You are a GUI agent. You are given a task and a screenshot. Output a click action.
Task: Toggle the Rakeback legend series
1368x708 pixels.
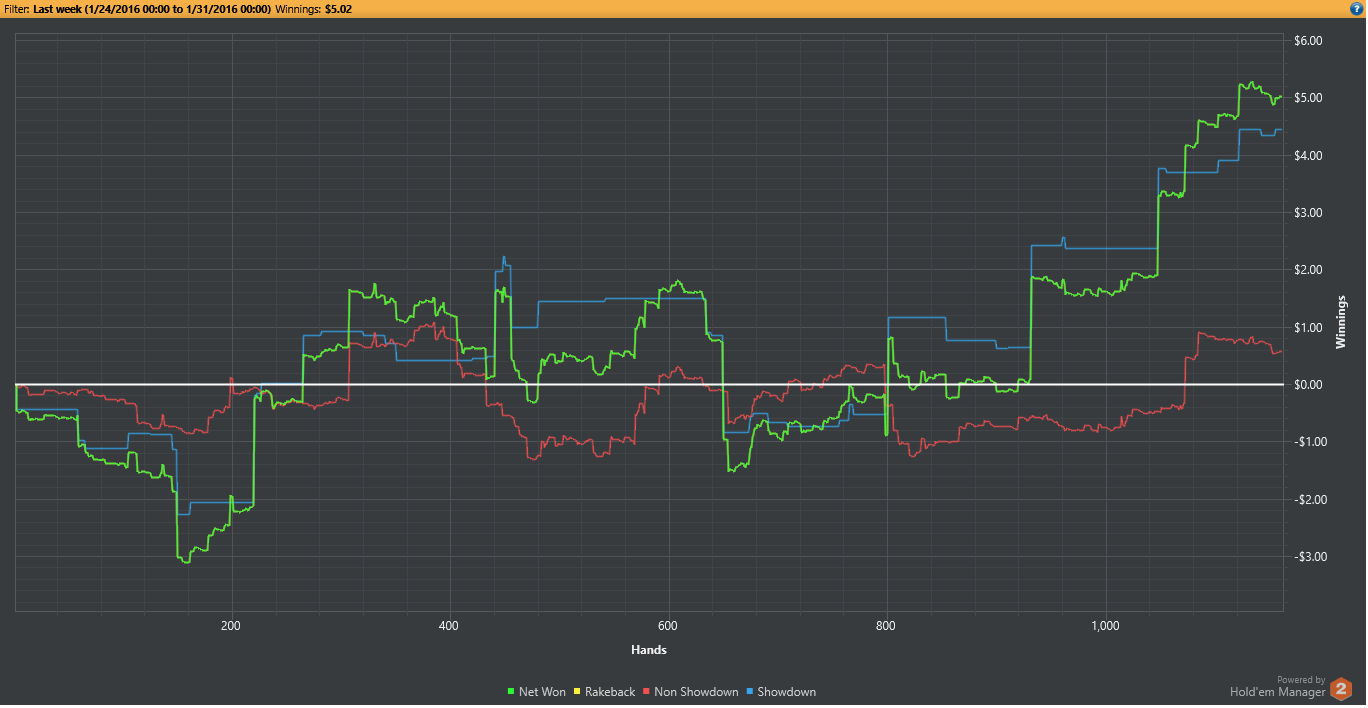pos(604,692)
